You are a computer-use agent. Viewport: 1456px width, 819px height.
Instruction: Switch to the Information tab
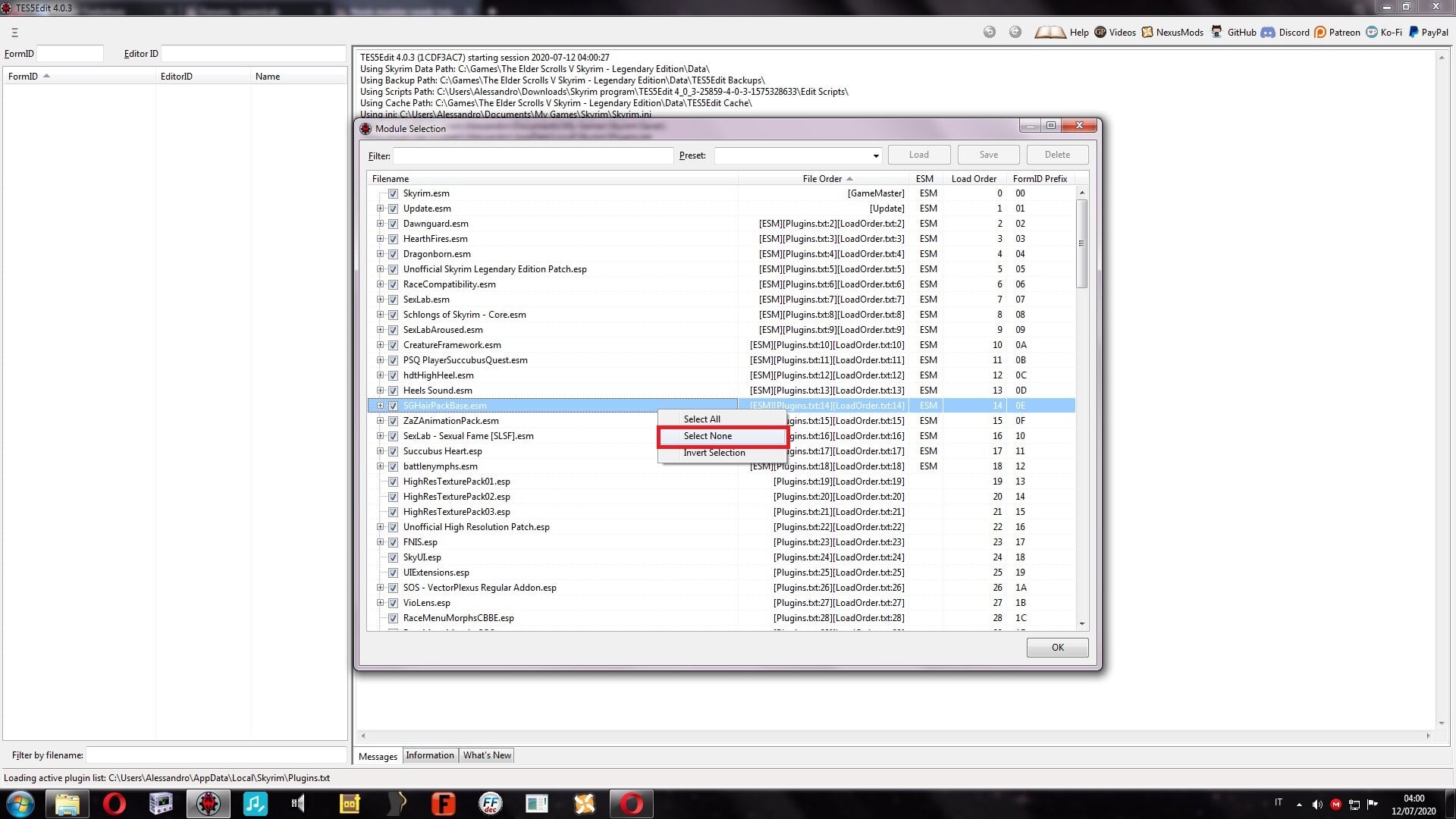[430, 755]
